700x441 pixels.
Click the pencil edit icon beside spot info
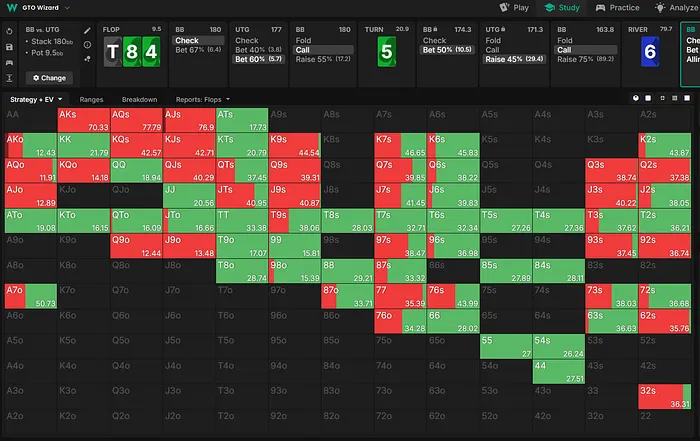88,31
